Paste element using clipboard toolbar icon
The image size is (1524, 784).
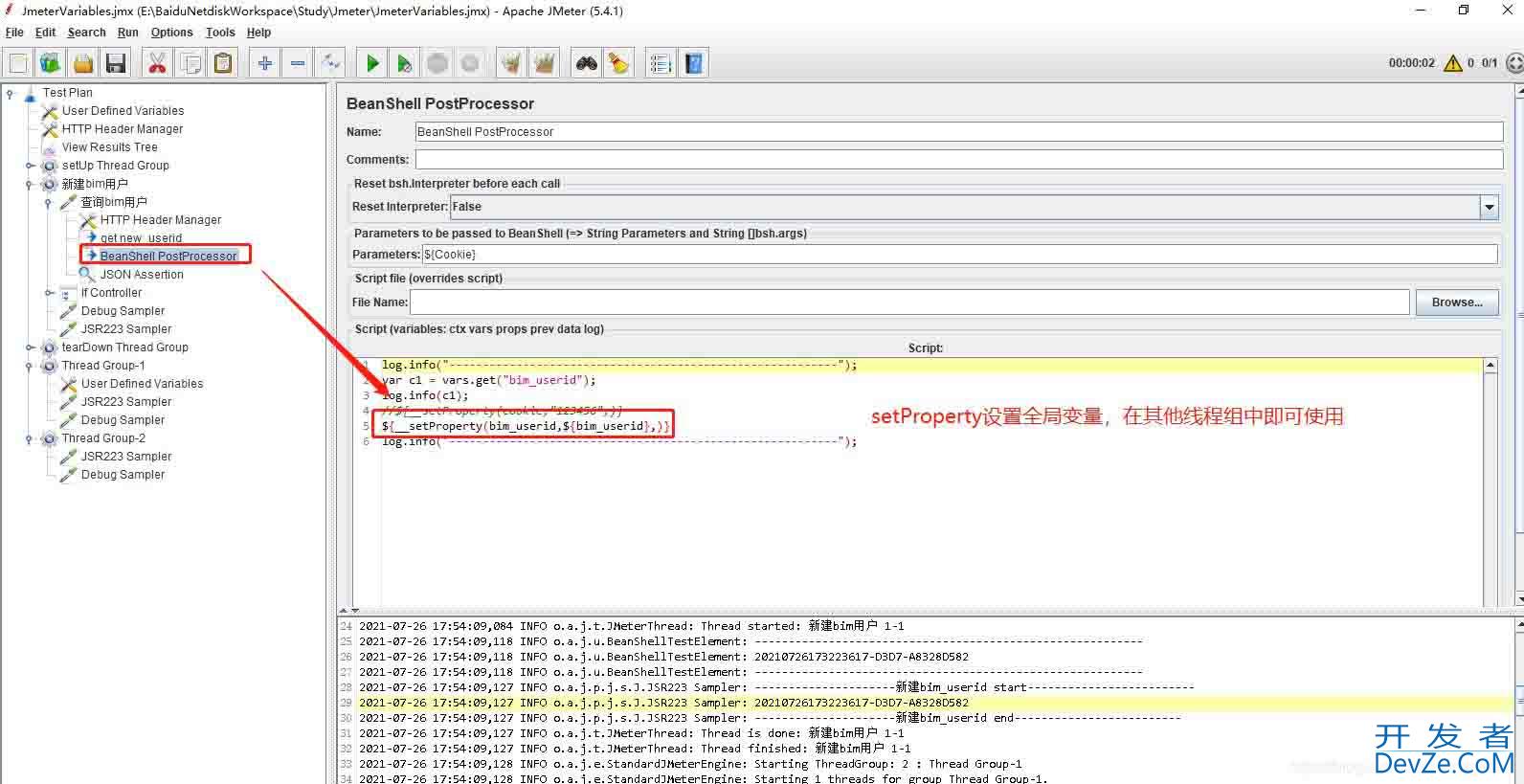(x=223, y=63)
